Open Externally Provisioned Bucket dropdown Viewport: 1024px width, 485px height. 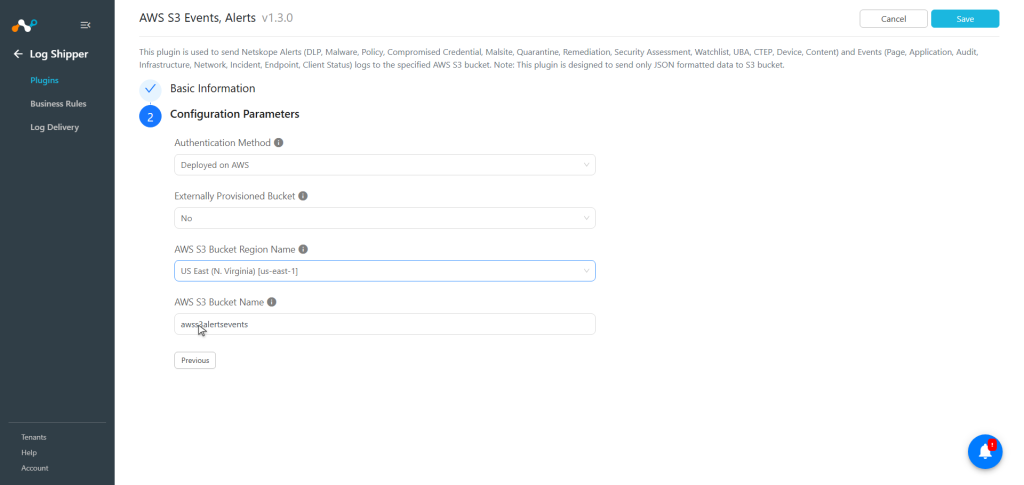(385, 218)
